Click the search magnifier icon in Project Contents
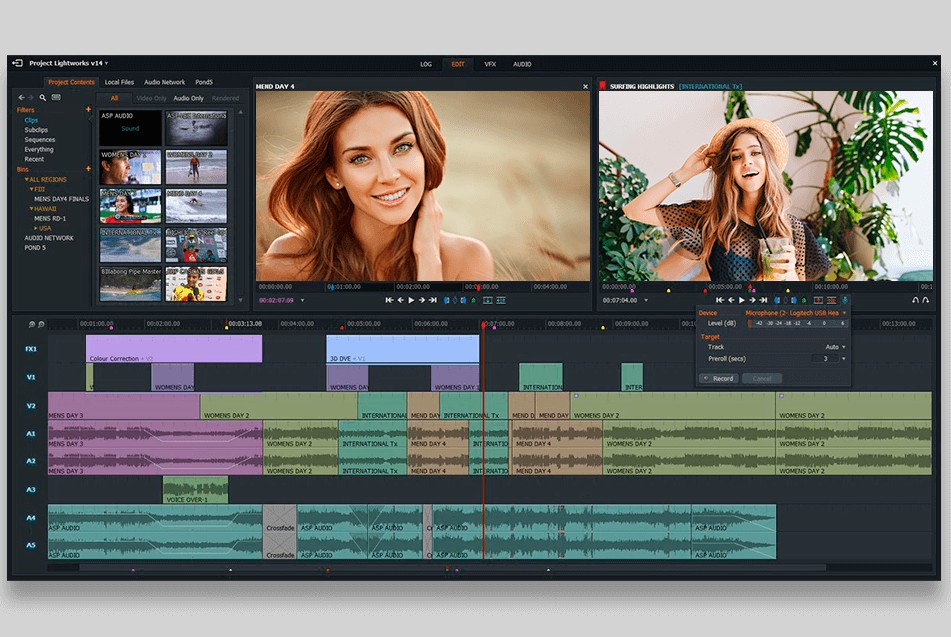951x637 pixels. tap(41, 97)
